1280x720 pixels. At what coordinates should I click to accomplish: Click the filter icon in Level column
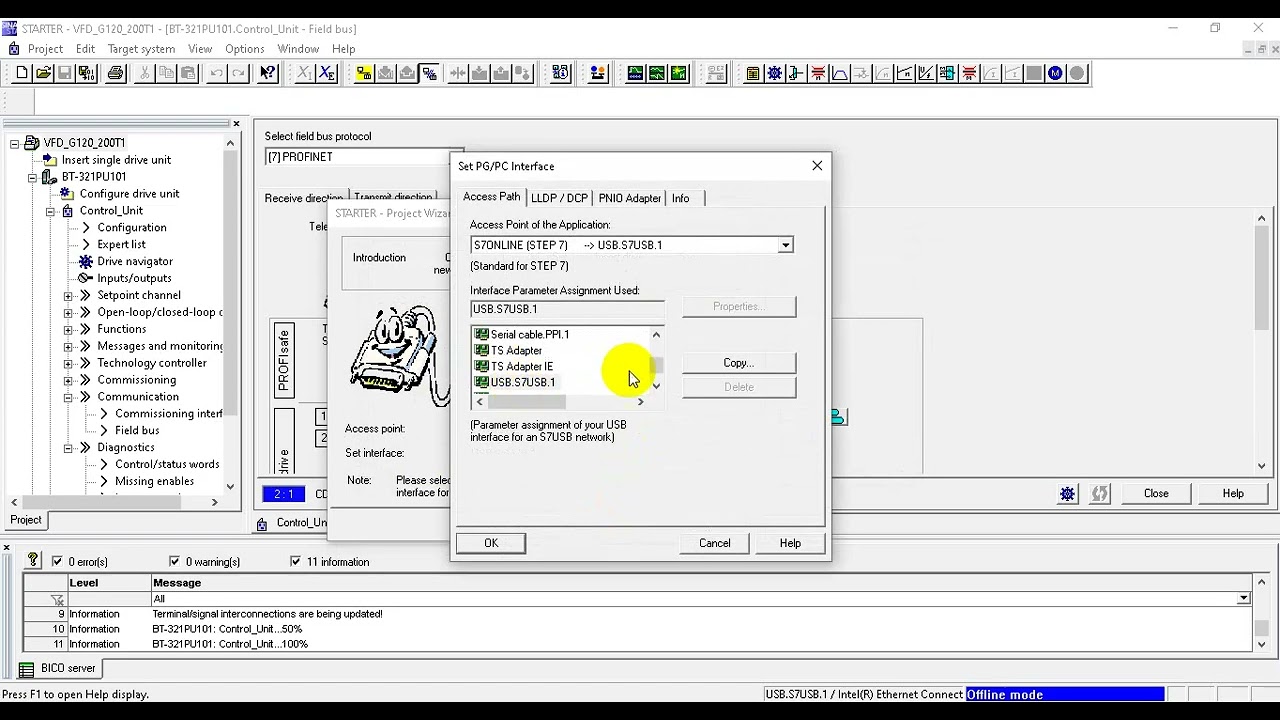coord(58,599)
